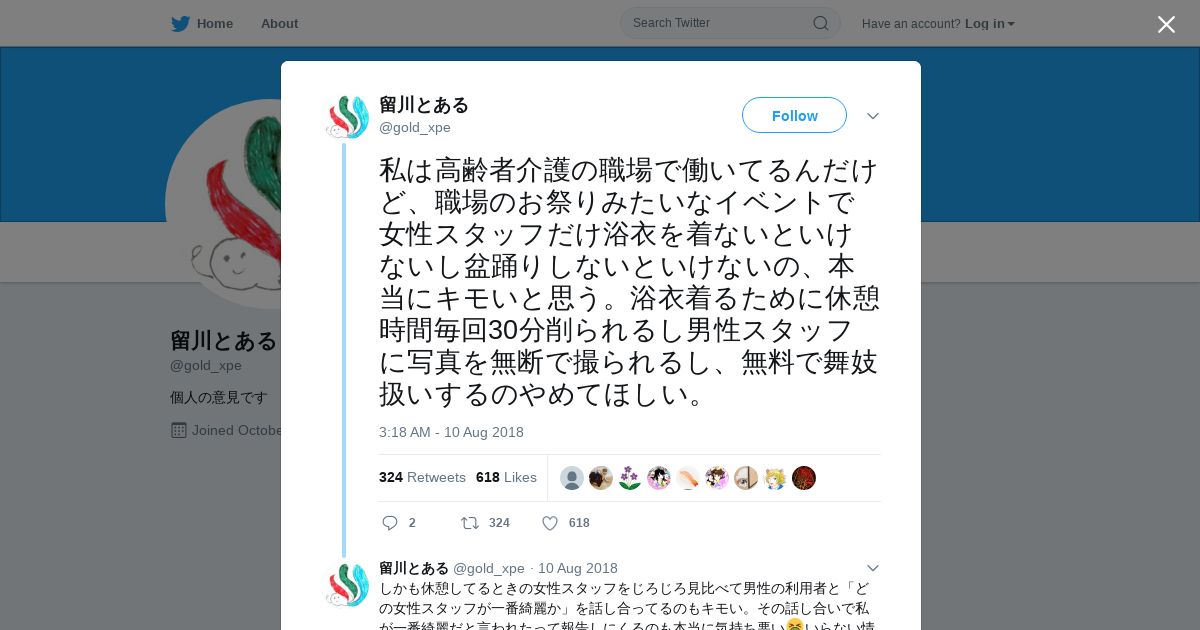The width and height of the screenshot is (1200, 630).
Task: Click the Twitter bird Home icon
Action: 180,24
